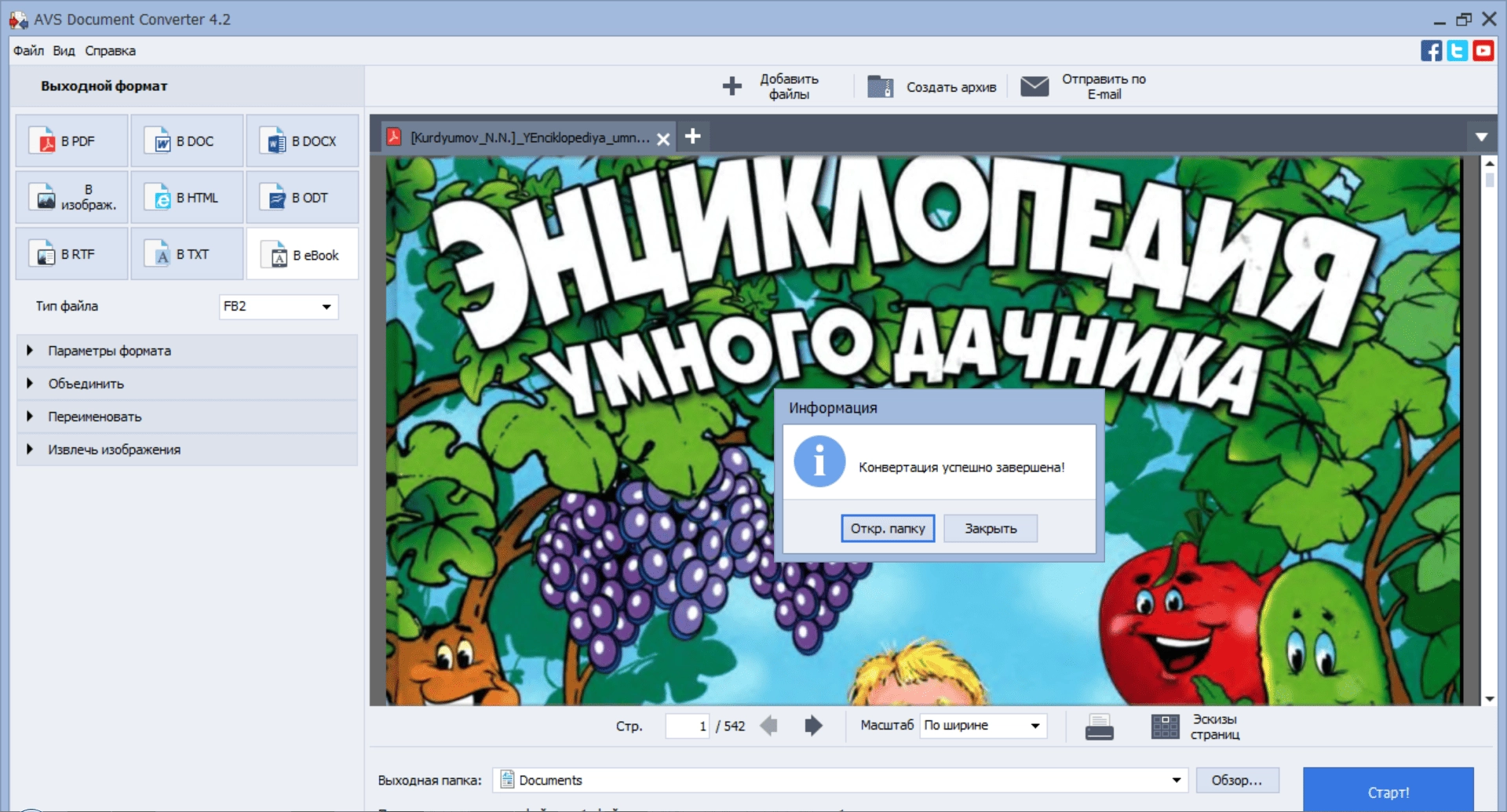
Task: Create archive using the folder icon
Action: pos(880,86)
